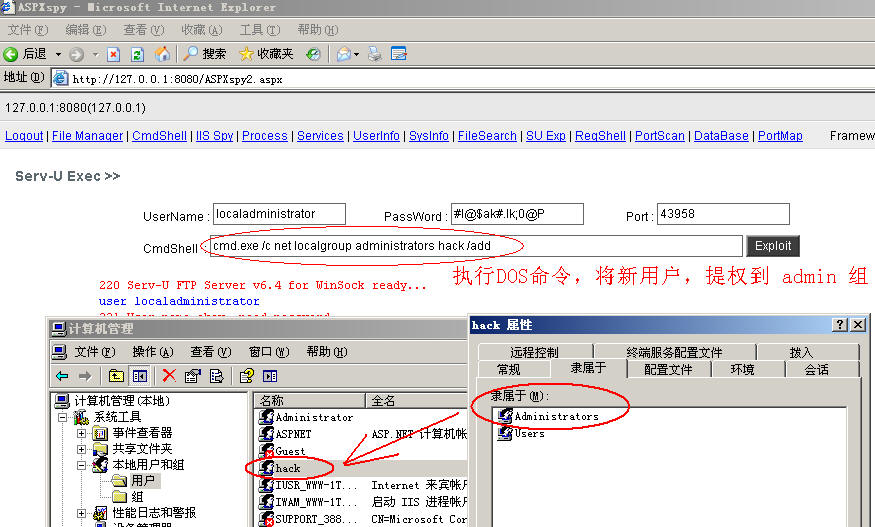
Task: Open the RegShell link
Action: point(600,136)
